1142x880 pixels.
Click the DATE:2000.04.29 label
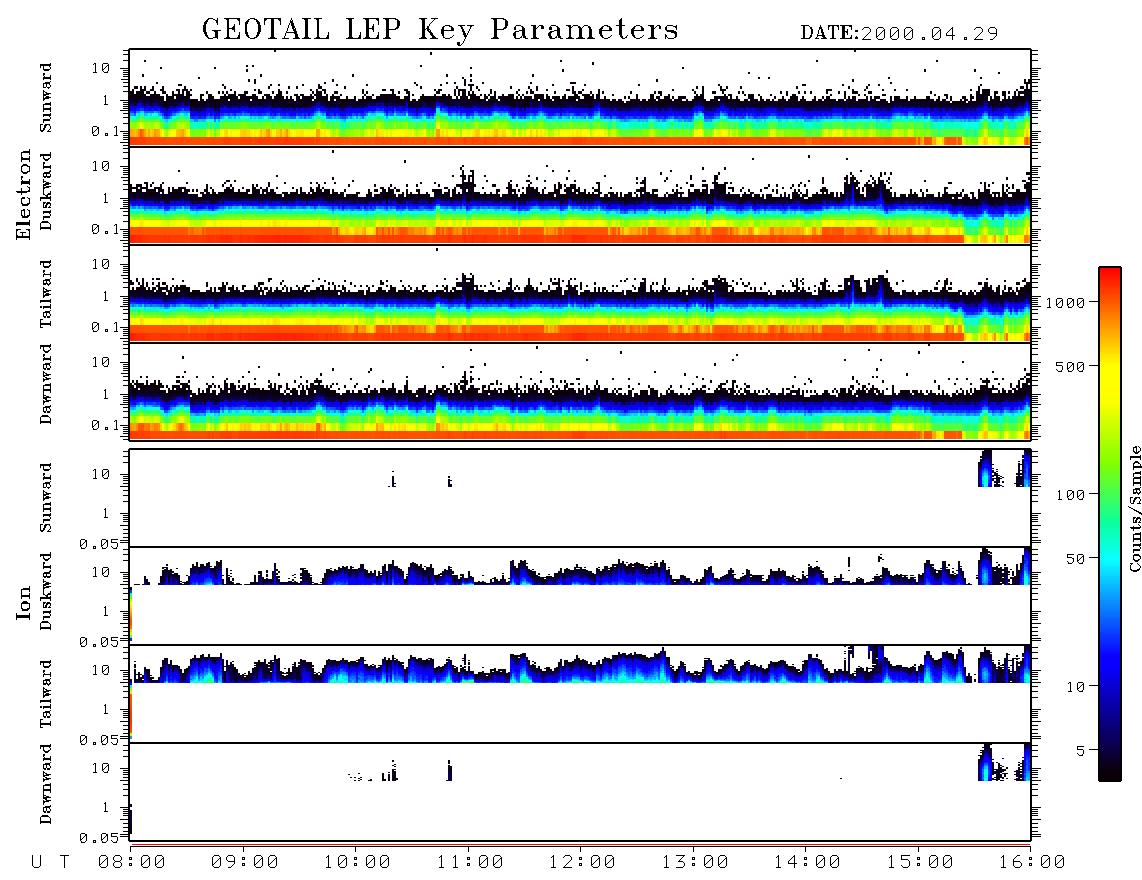(899, 34)
